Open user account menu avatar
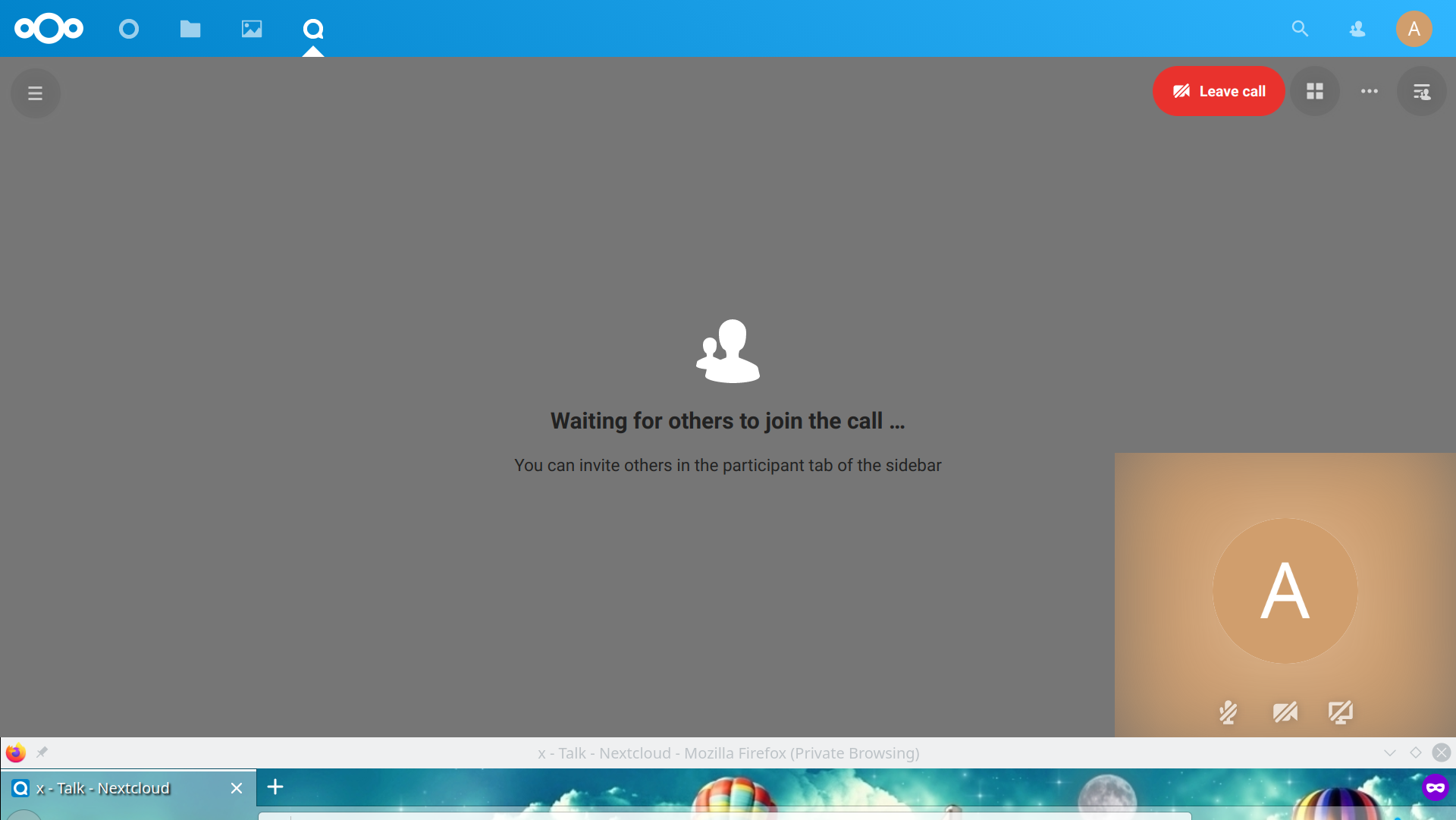The image size is (1456, 820). [1414, 29]
